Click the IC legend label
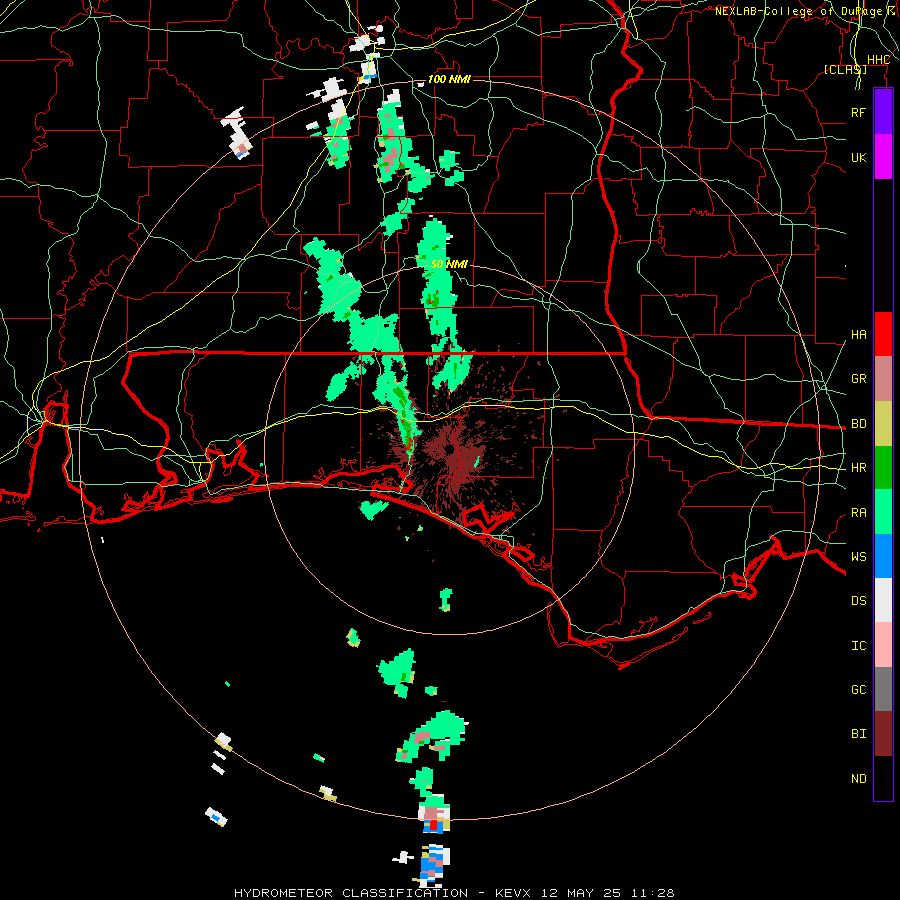The image size is (900, 900). point(858,646)
